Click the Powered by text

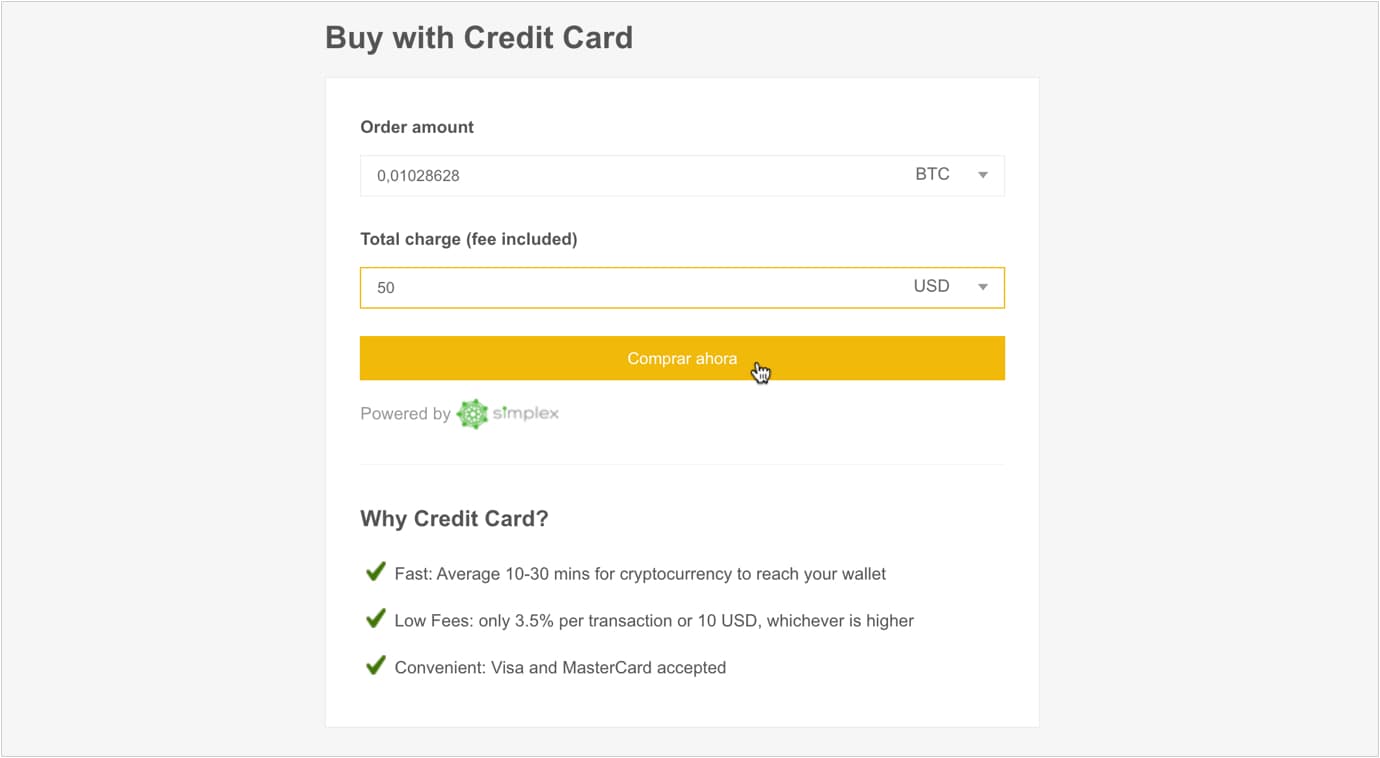click(405, 414)
